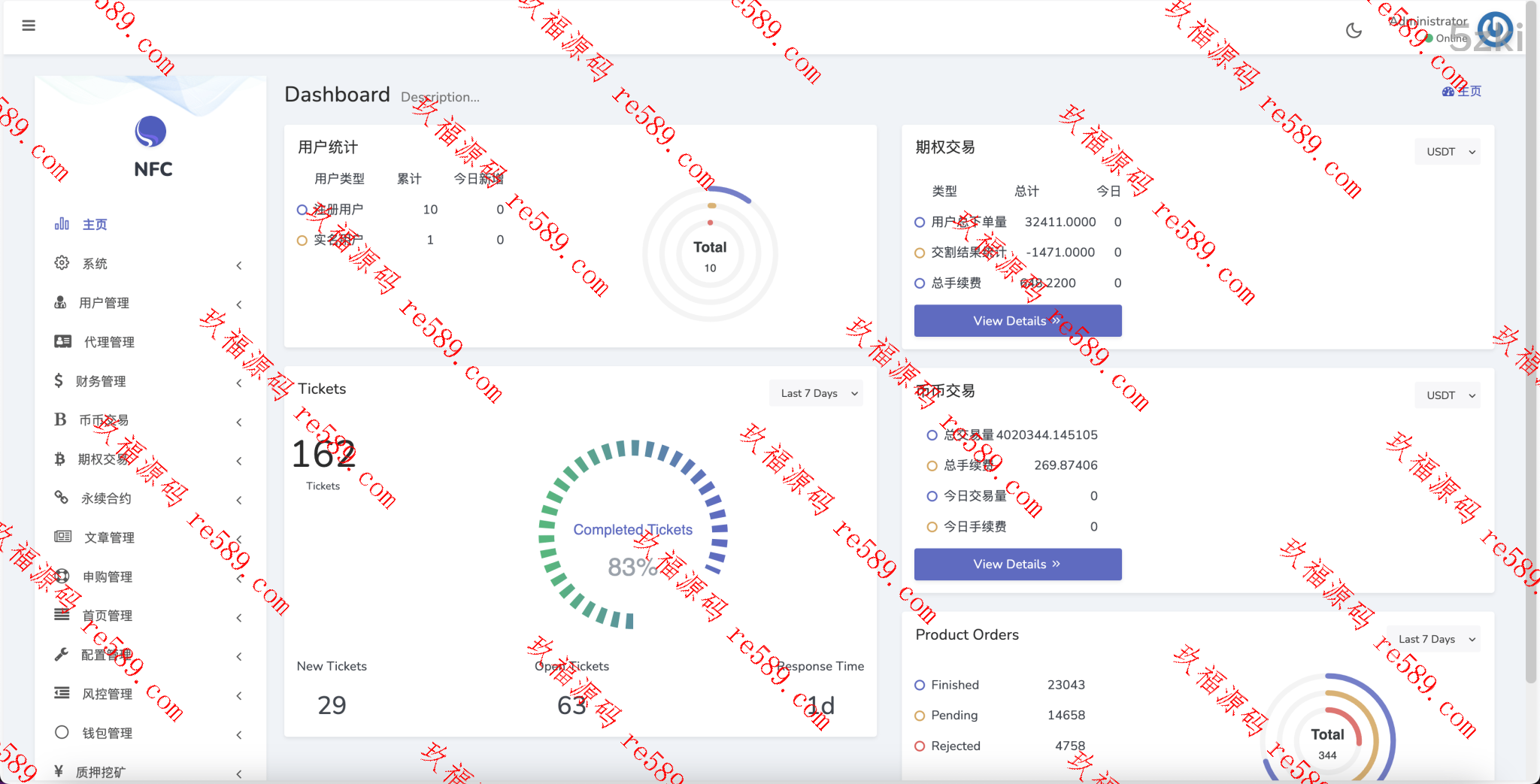This screenshot has height=784, width=1540.
Task: Toggle the Finished legend marker
Action: [x=920, y=685]
